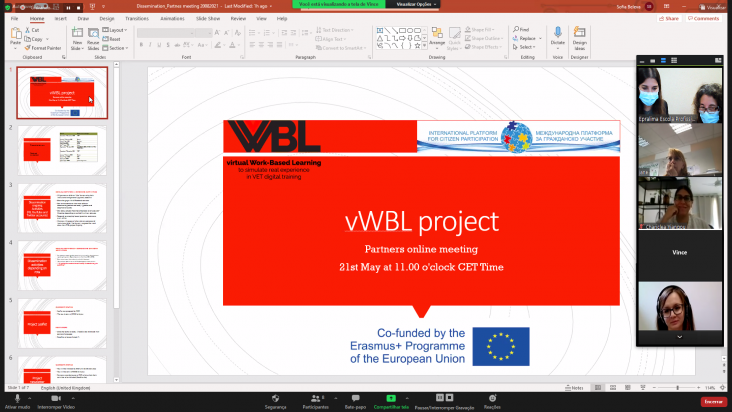Viewport: 732px width, 412px height.
Task: Open the Participantes panel
Action: tap(316, 401)
